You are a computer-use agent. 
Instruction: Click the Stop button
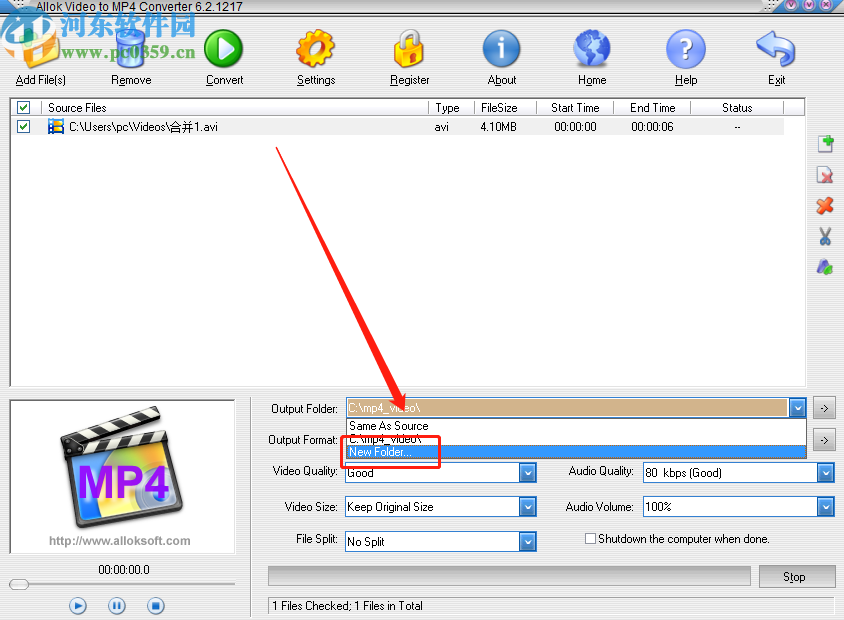[x=797, y=577]
